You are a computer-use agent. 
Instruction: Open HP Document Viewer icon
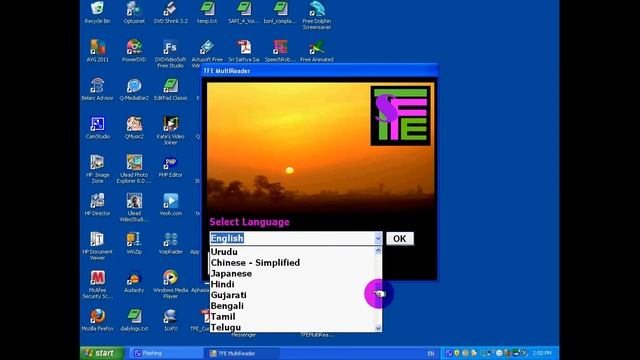click(x=97, y=246)
